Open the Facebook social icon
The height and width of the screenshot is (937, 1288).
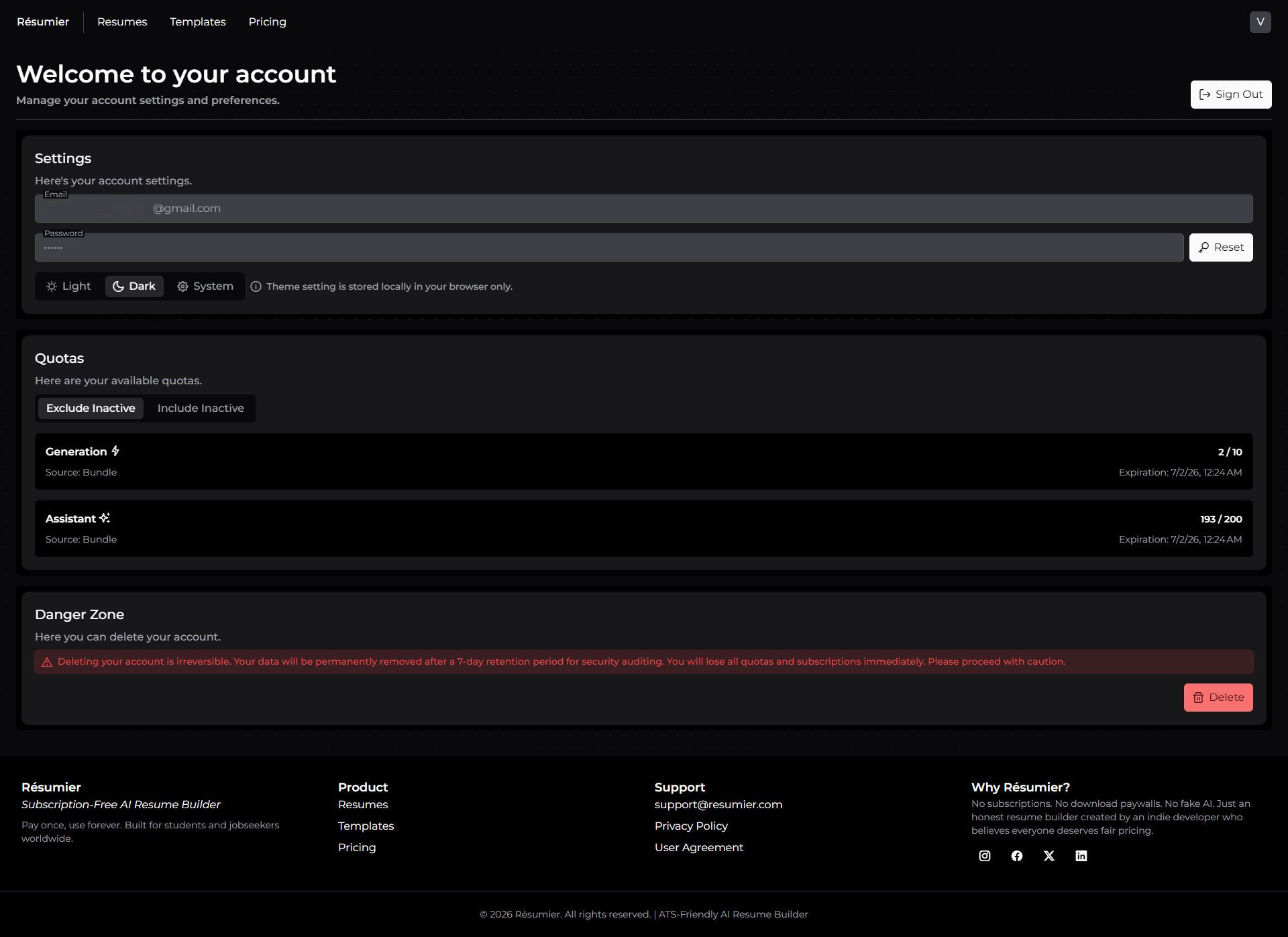coord(1017,856)
